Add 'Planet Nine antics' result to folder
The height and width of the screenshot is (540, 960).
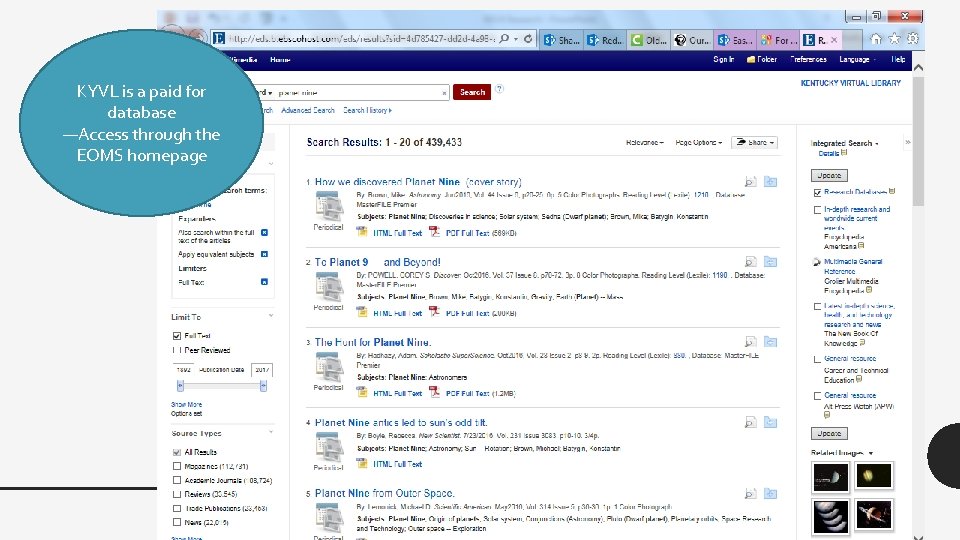pos(770,422)
